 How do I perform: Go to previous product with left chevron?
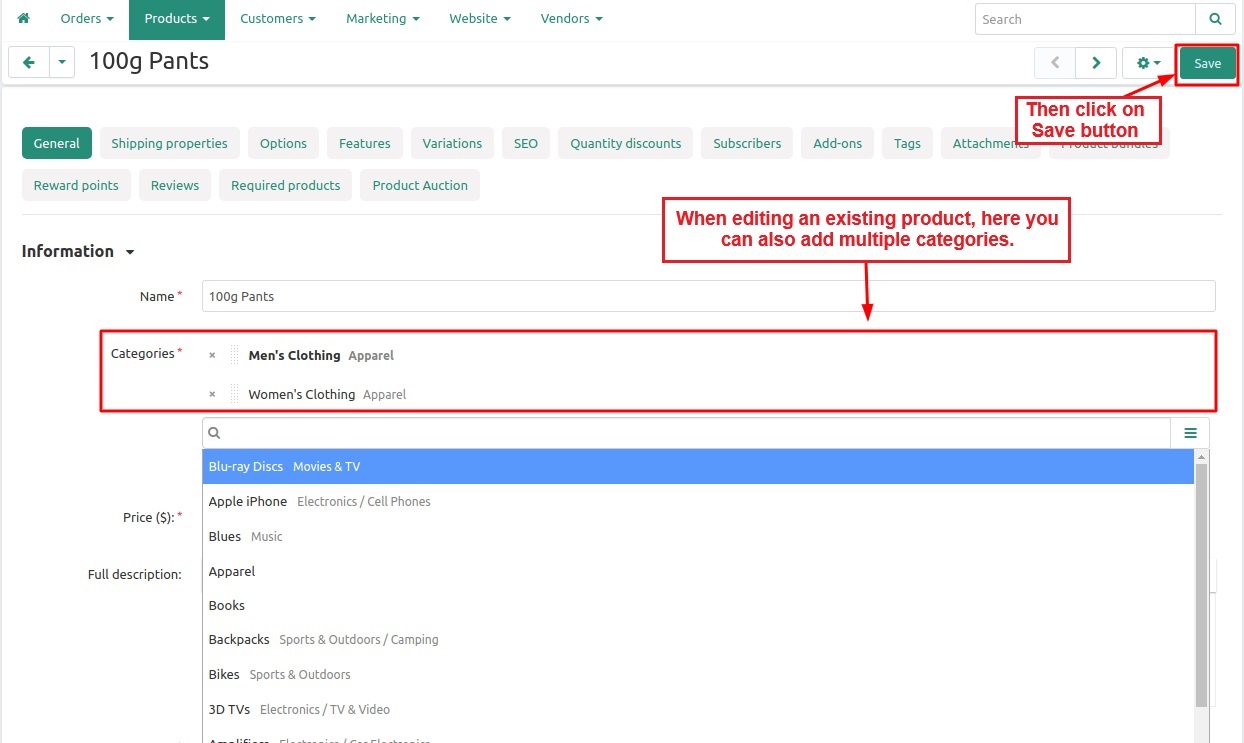(x=1055, y=63)
